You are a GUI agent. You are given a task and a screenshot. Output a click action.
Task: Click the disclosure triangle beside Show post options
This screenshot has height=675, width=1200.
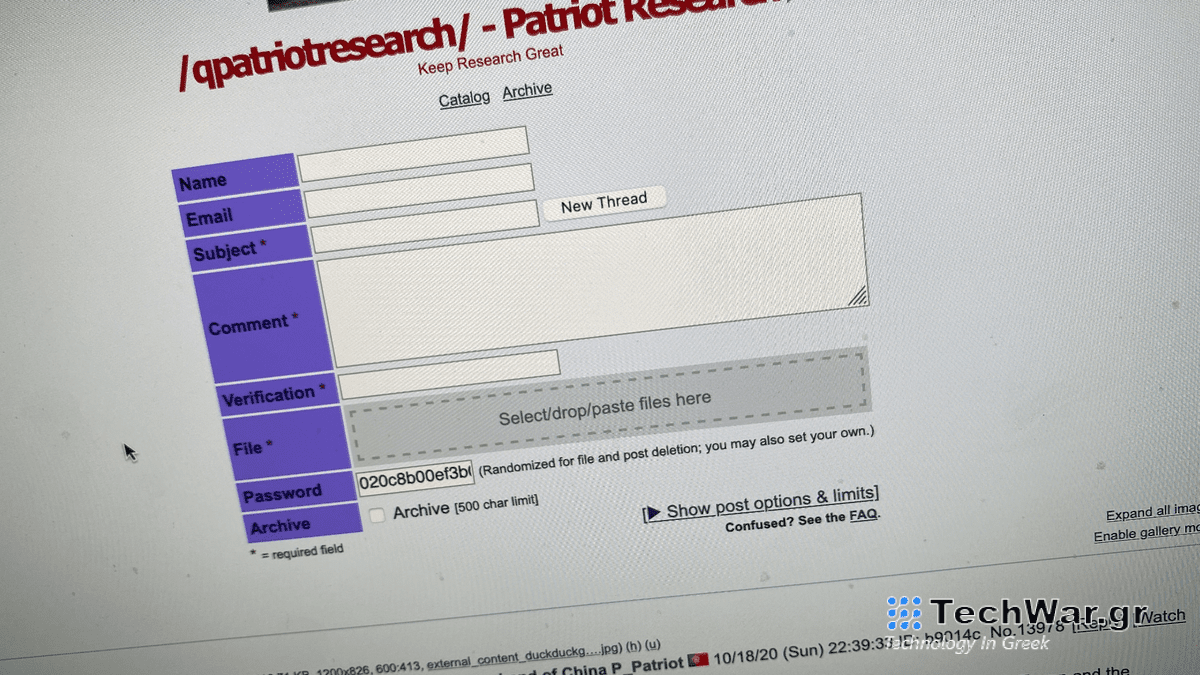pos(652,514)
